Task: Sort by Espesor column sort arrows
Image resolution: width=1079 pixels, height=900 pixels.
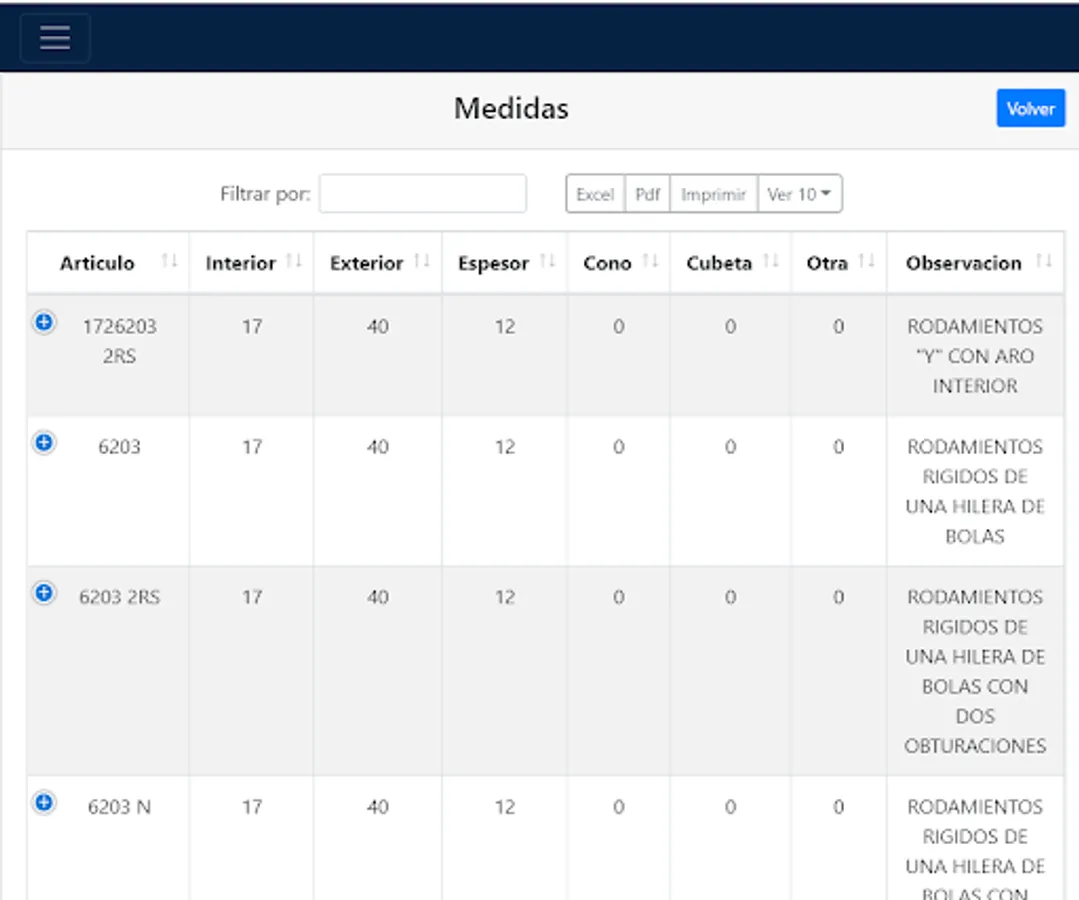Action: pyautogui.click(x=547, y=261)
